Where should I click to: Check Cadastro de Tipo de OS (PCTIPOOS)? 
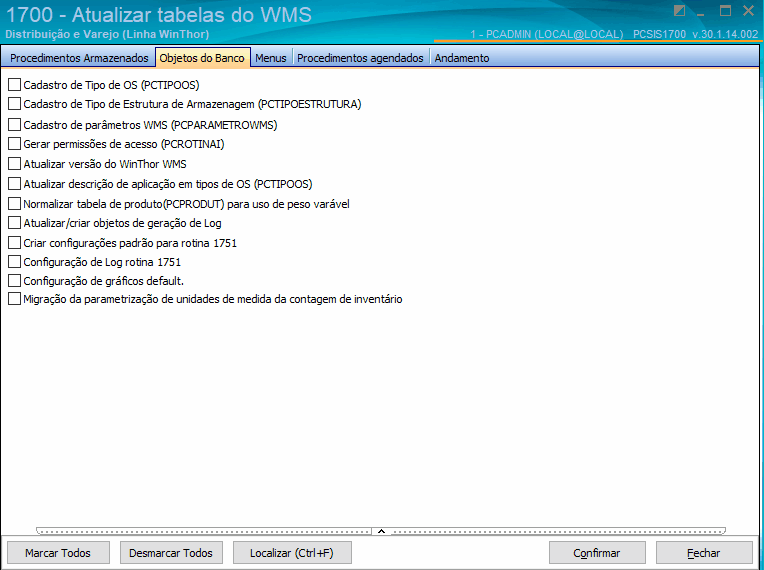[x=15, y=85]
